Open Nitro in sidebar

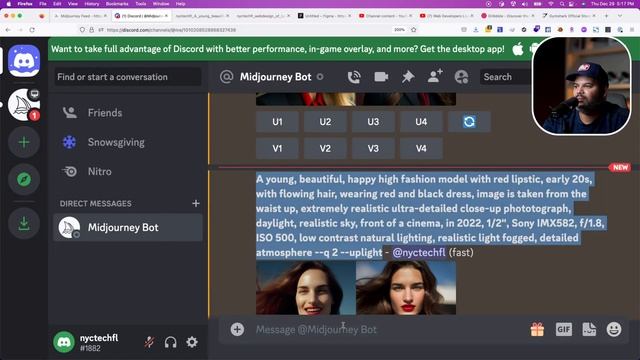tap(127, 171)
